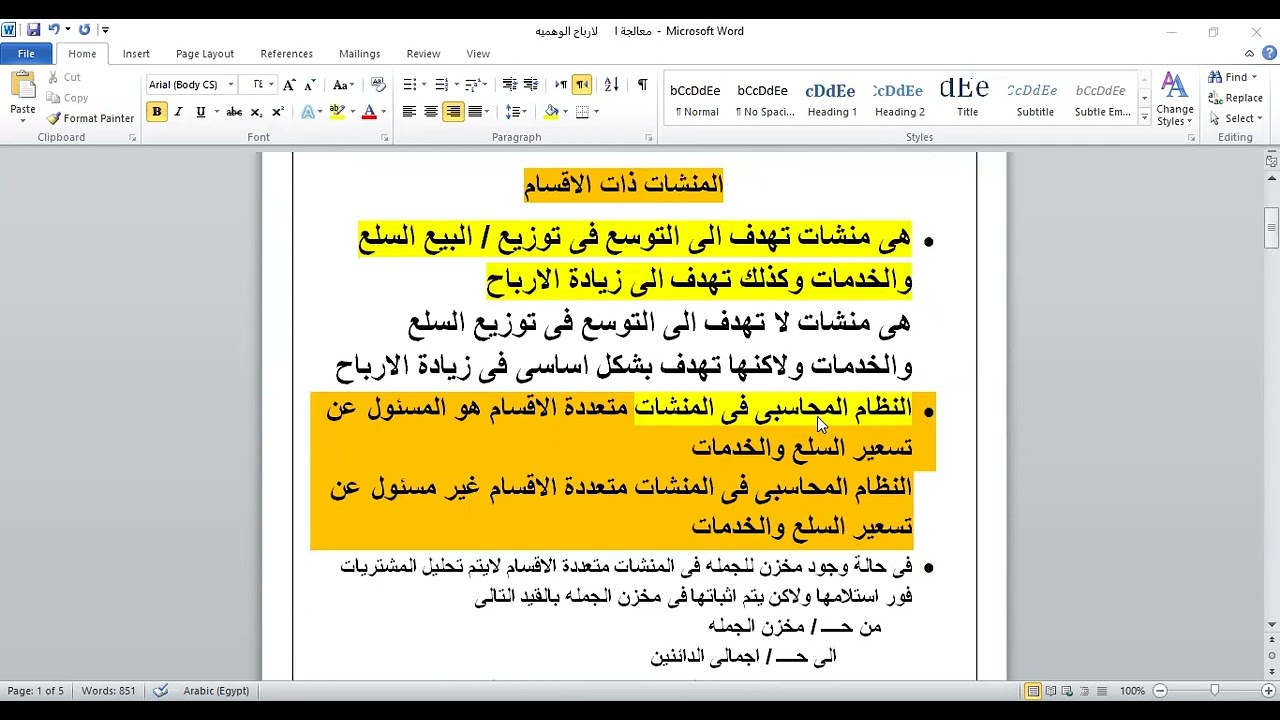The height and width of the screenshot is (720, 1280).
Task: Copy the selected text
Action: 68,98
